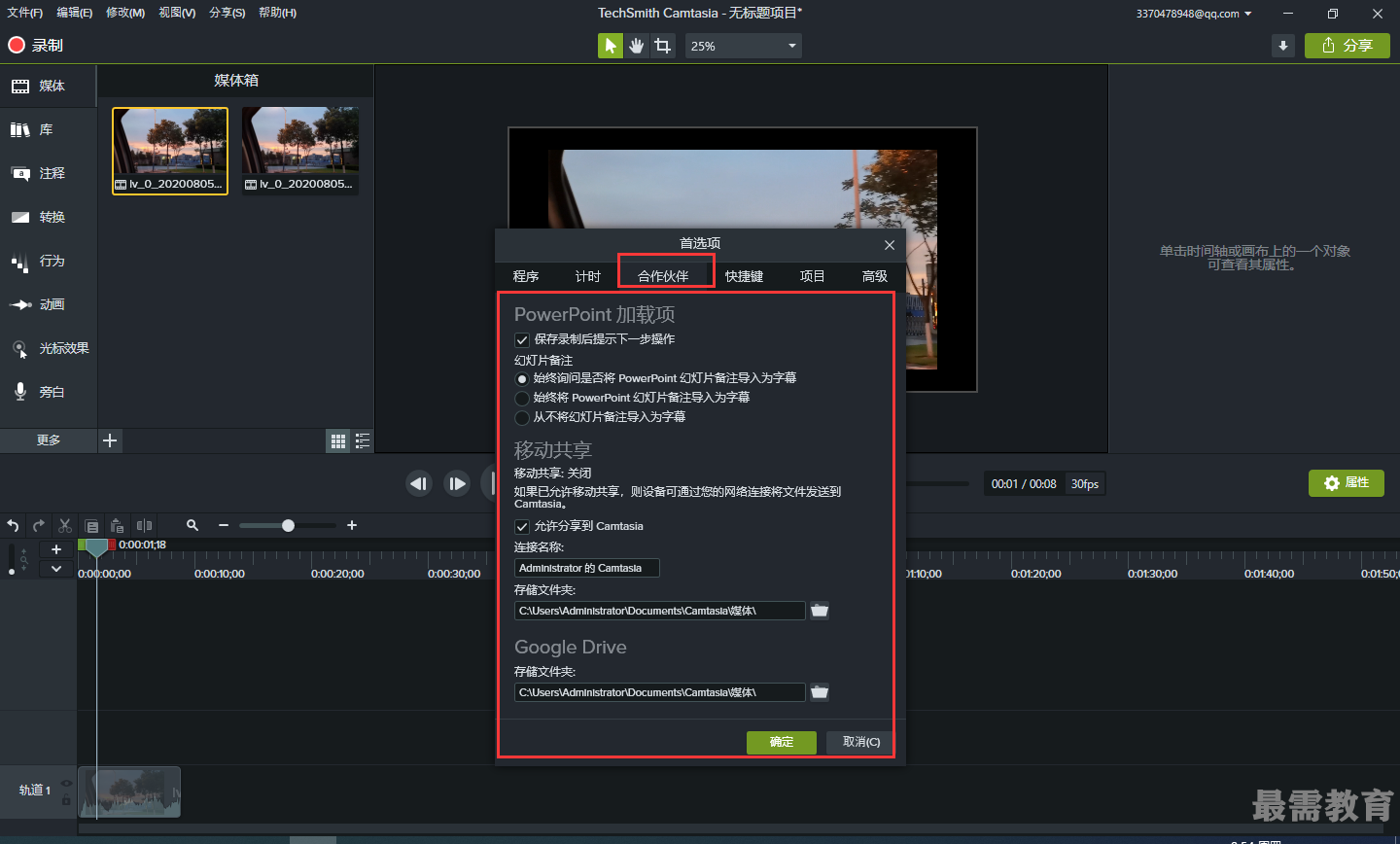Click the timeline zoom out minus button
Screen dimensions: 1400x844
224,525
